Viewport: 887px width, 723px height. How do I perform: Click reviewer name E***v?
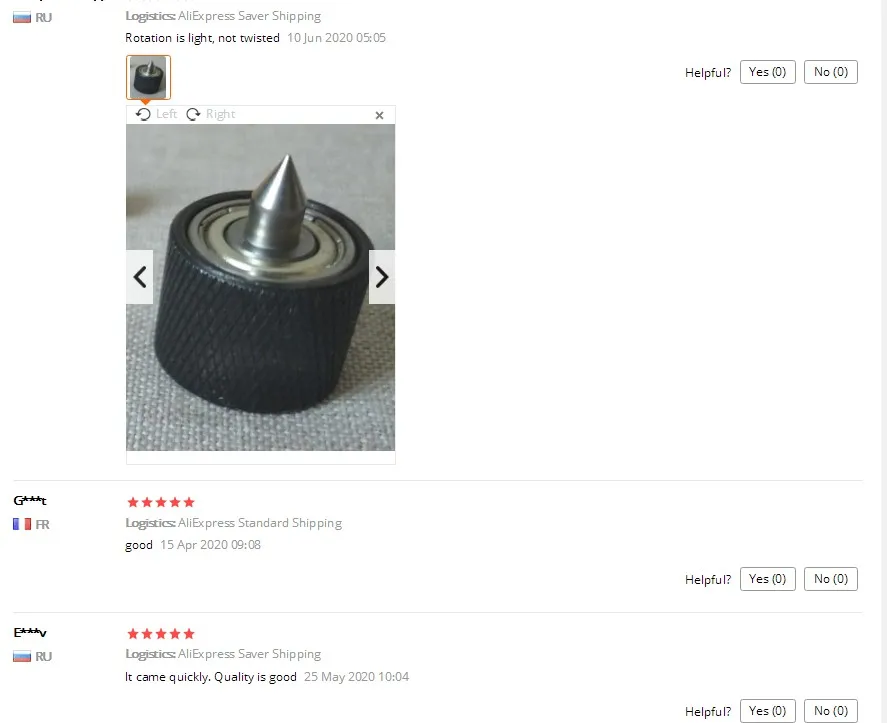(30, 632)
